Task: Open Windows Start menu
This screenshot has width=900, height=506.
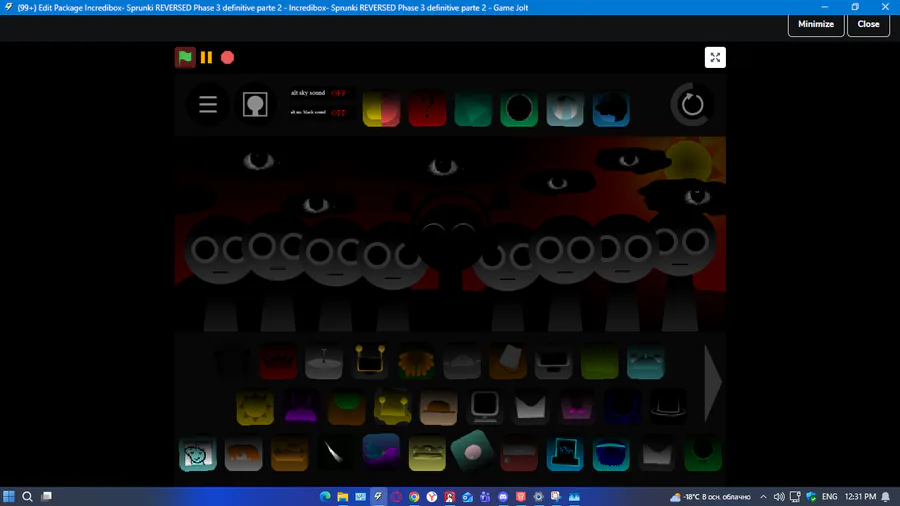Action: 9,496
